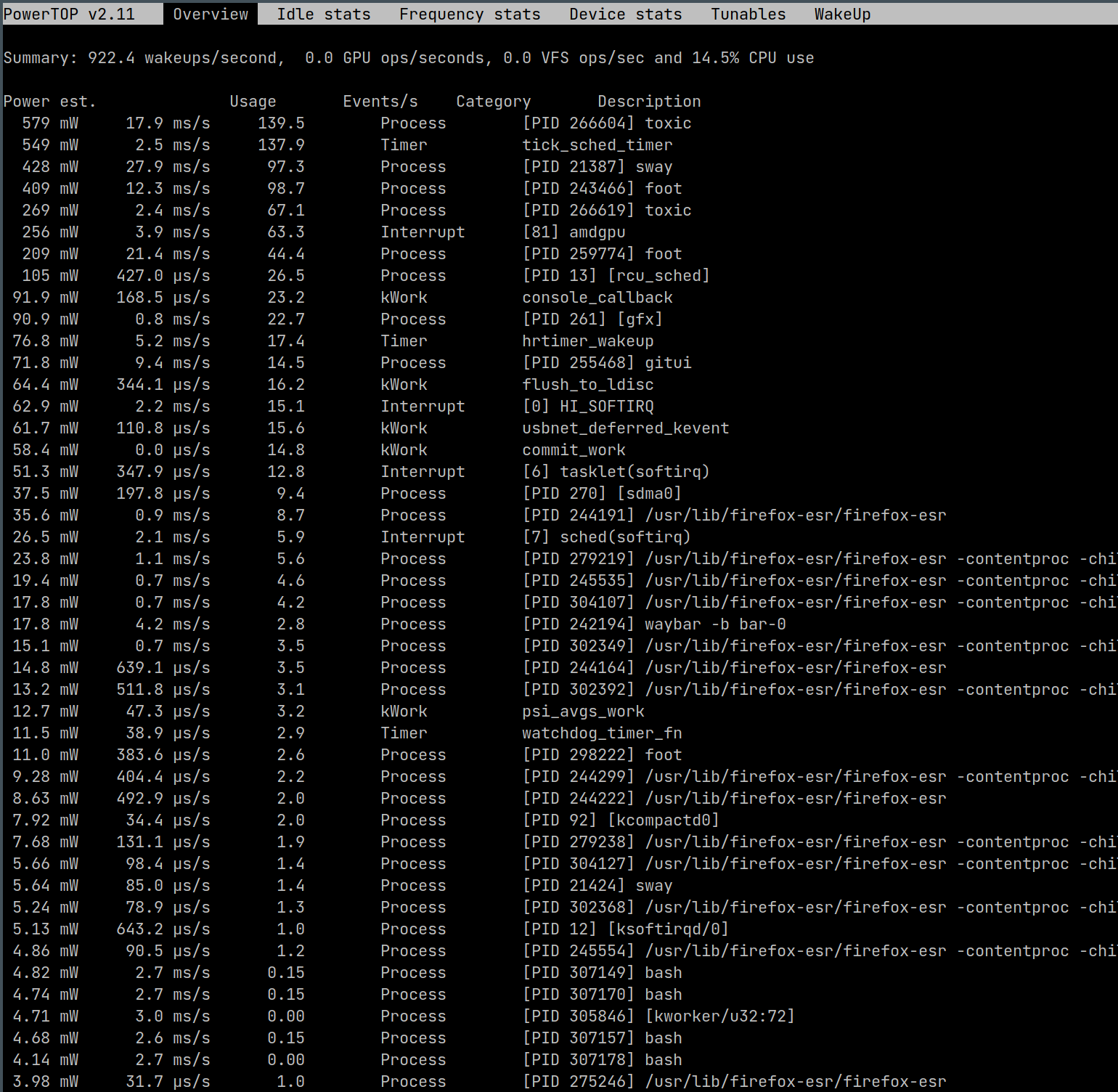Click the Description column header
Screen dimensions: 1118x1092
point(649,102)
